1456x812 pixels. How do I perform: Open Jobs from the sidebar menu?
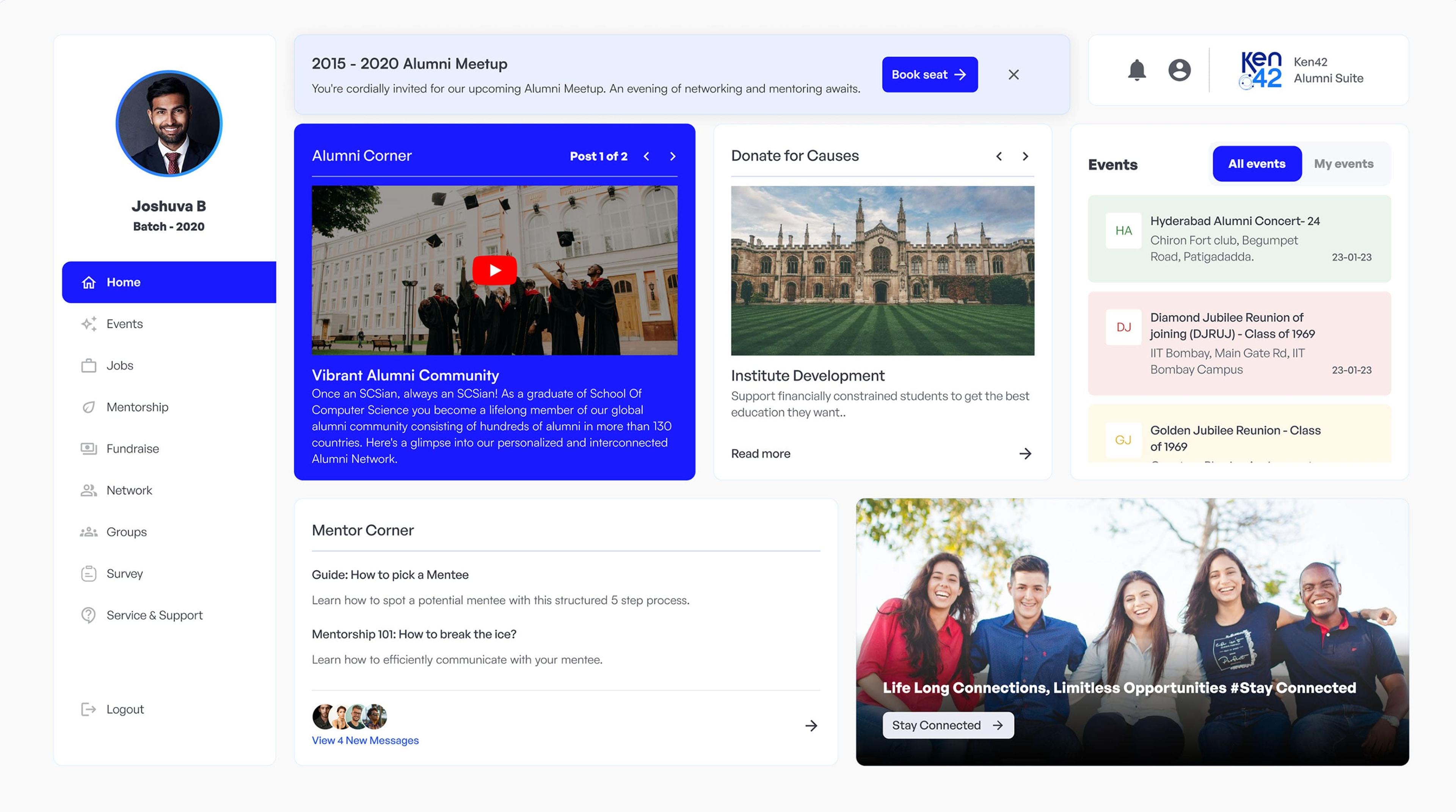click(x=120, y=365)
